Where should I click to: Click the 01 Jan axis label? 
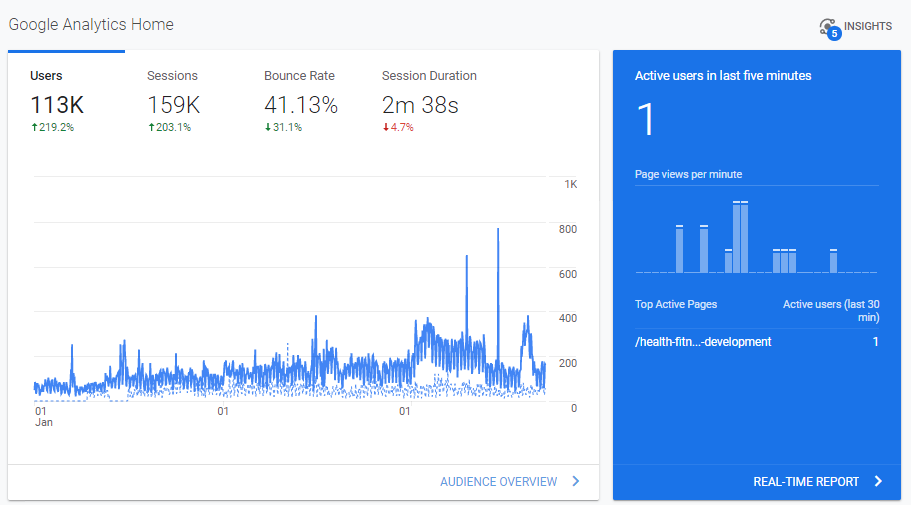point(44,417)
